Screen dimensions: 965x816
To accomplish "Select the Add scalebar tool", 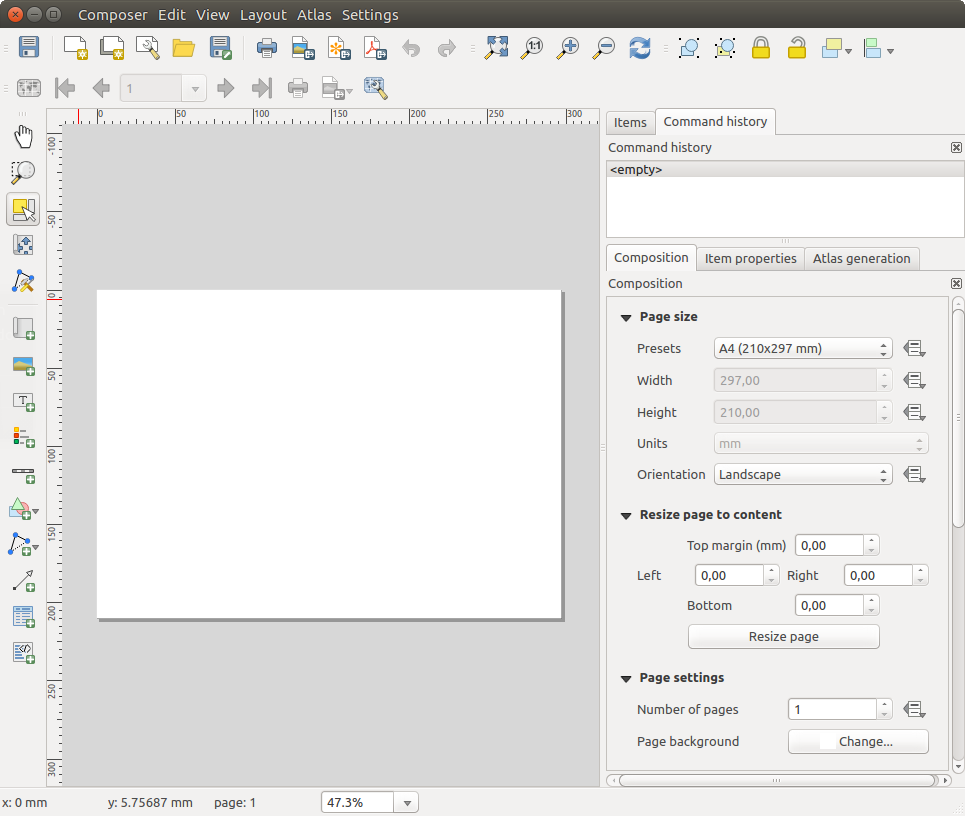I will [23, 472].
